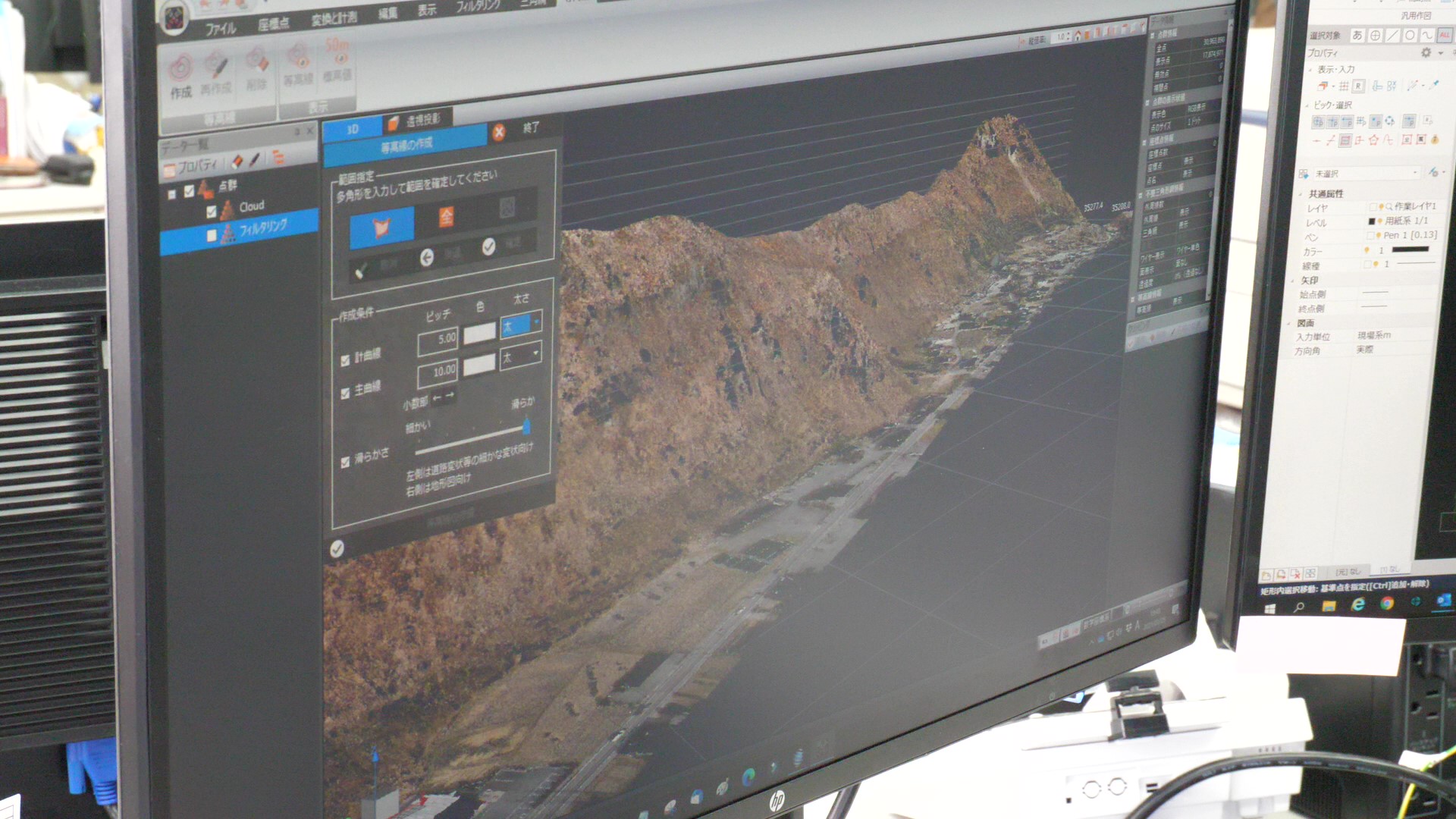The height and width of the screenshot is (819, 1456).
Task: Click the pentagon pick icon in ピック・選択
Action: [1373, 140]
